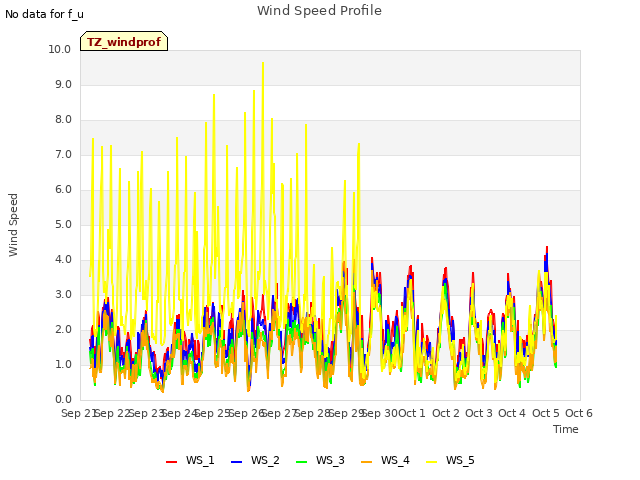Screen dimensions: 640x480
Task: Click the Oct 1 x-axis date label
Action: (412, 413)
